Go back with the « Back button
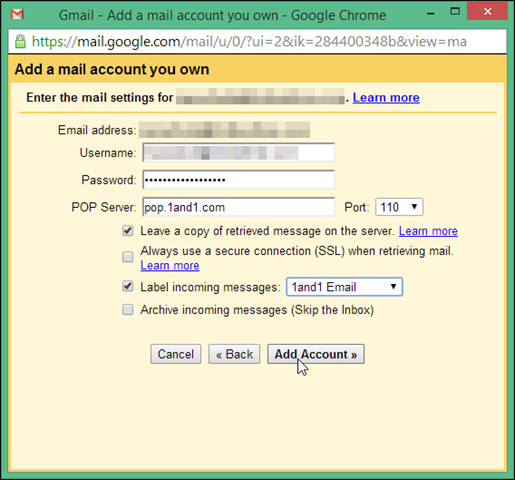This screenshot has height=480, width=515. [x=234, y=354]
